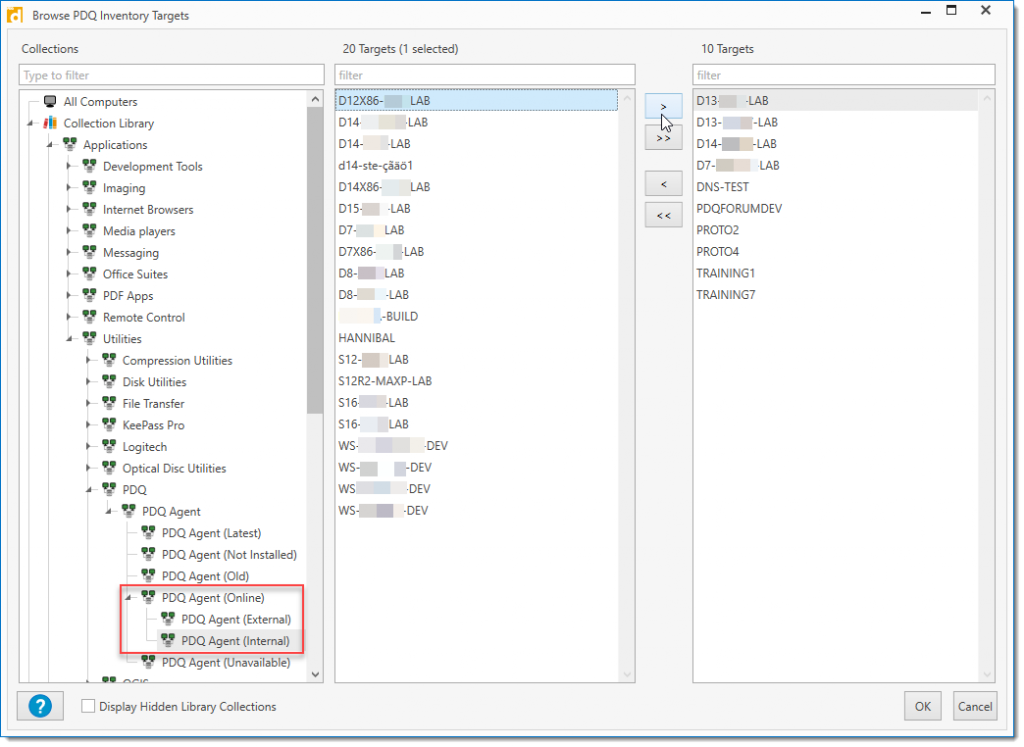Select TRAINING1 in the chosen targets

coord(725,273)
